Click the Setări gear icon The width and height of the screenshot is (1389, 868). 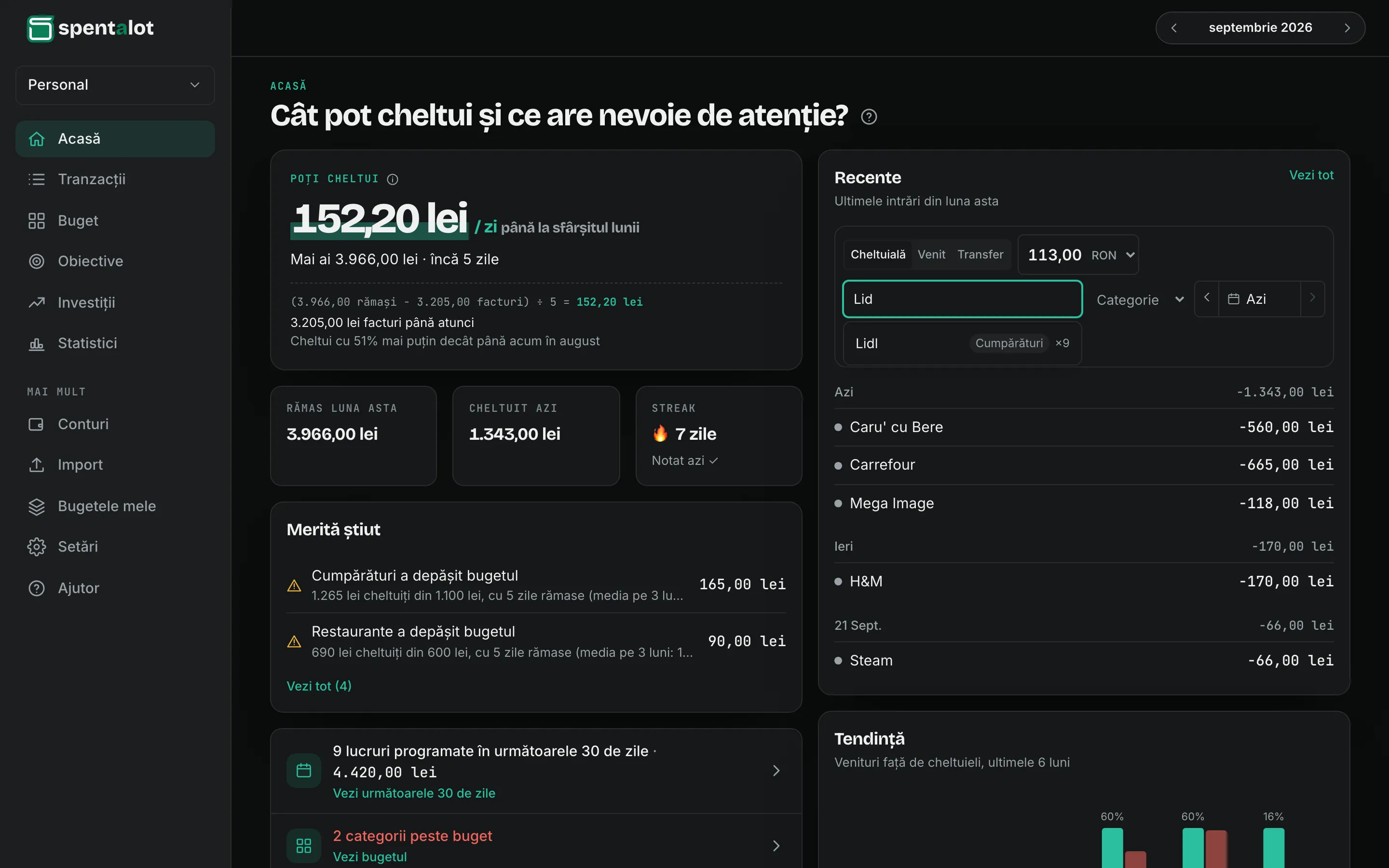37,546
